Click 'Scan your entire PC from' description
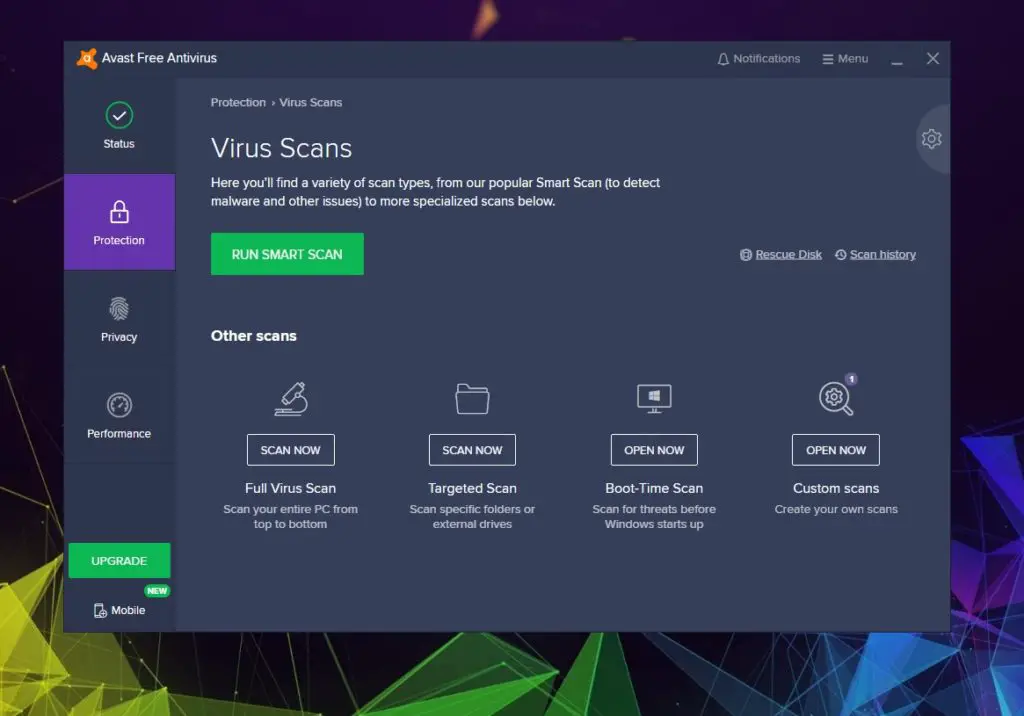This screenshot has height=716, width=1024. coord(291,509)
